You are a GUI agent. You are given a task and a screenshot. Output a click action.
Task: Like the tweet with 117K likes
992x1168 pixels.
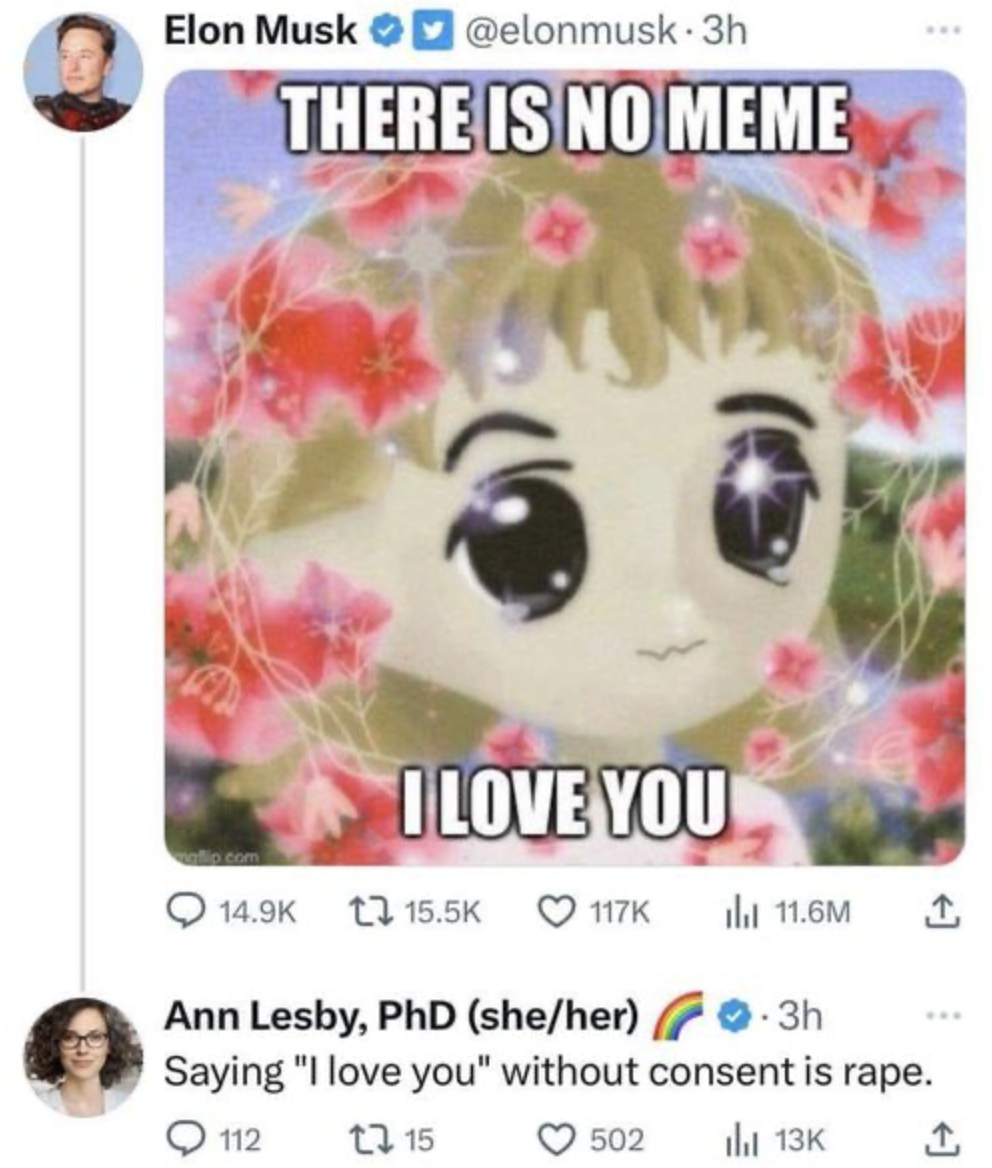[555, 912]
